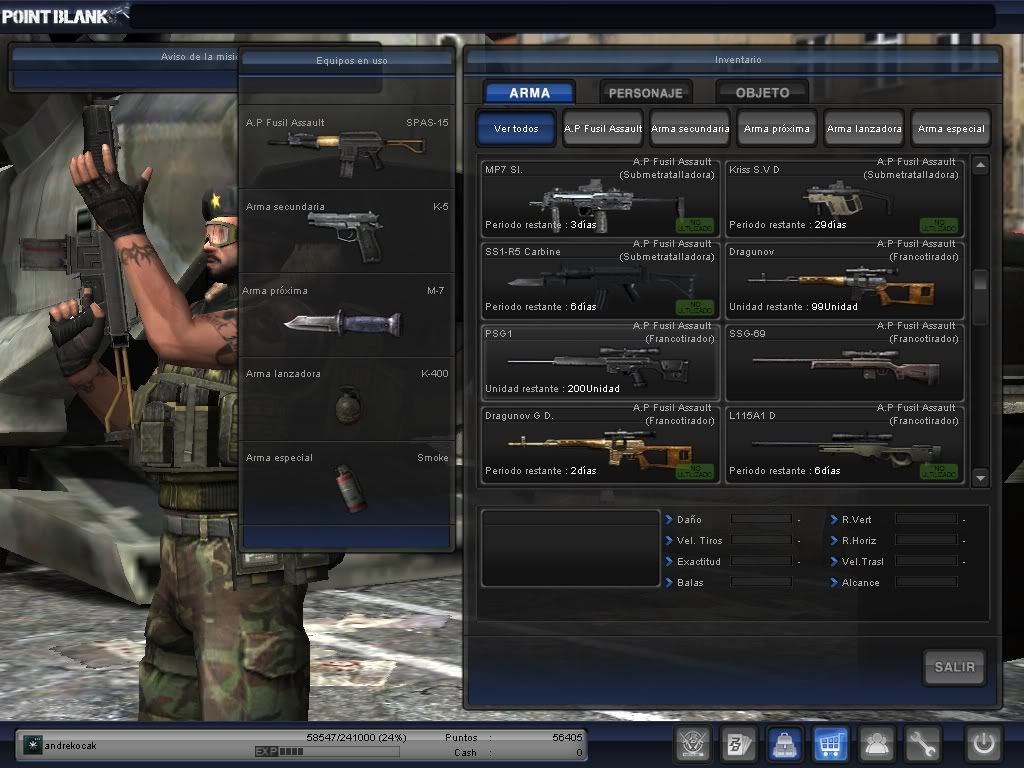Screen dimensions: 1024x768
Task: Click the equipped M-7 knife slot
Action: (347, 315)
